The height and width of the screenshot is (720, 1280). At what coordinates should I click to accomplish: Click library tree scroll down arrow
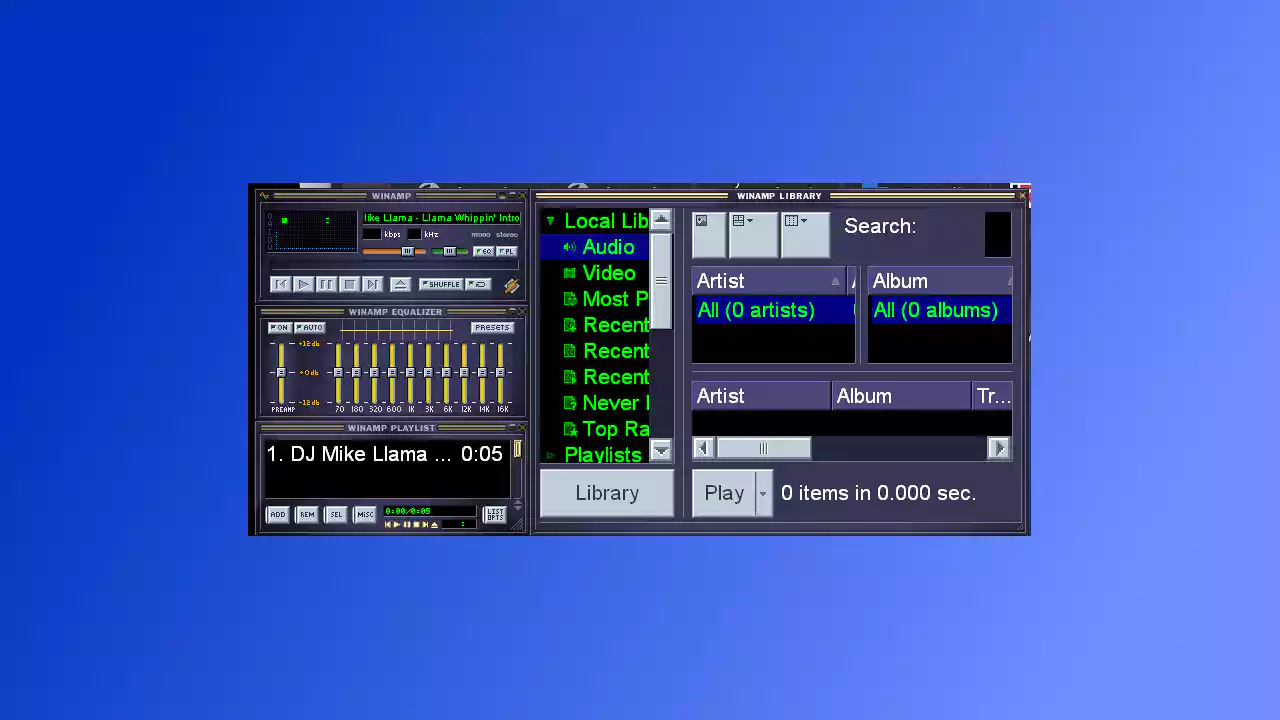coord(661,450)
